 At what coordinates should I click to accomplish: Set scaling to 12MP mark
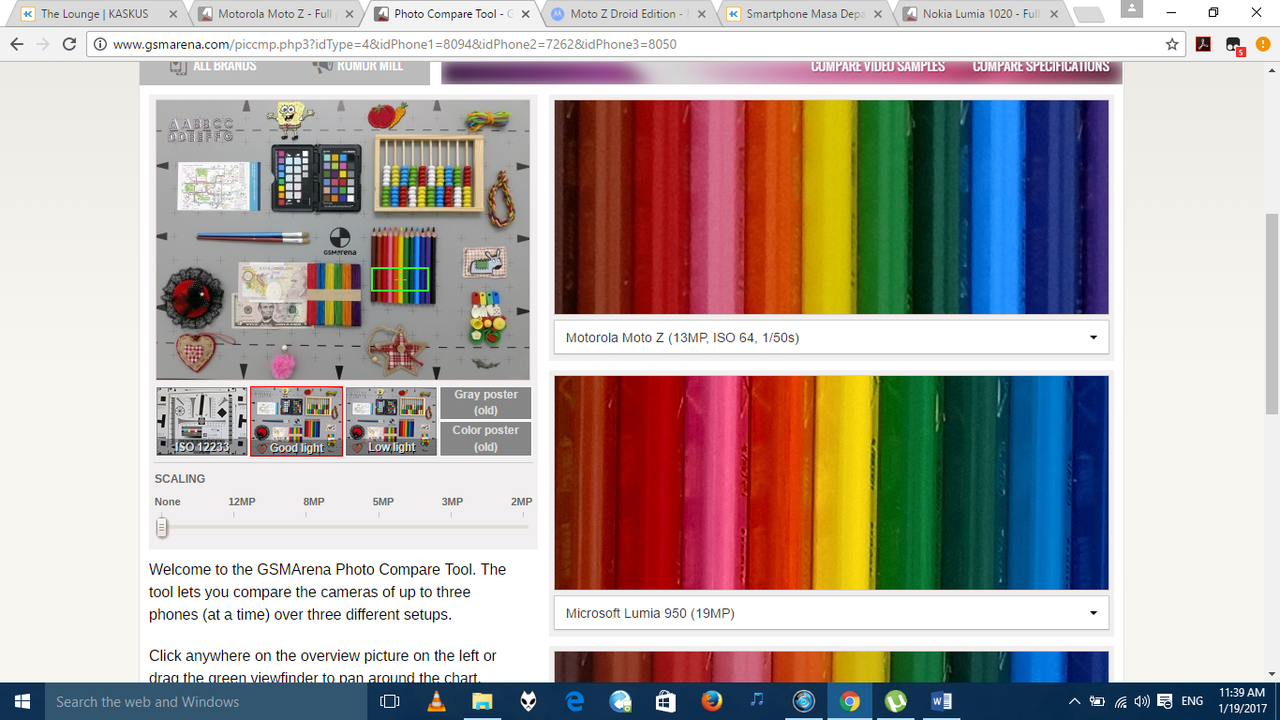coord(241,502)
